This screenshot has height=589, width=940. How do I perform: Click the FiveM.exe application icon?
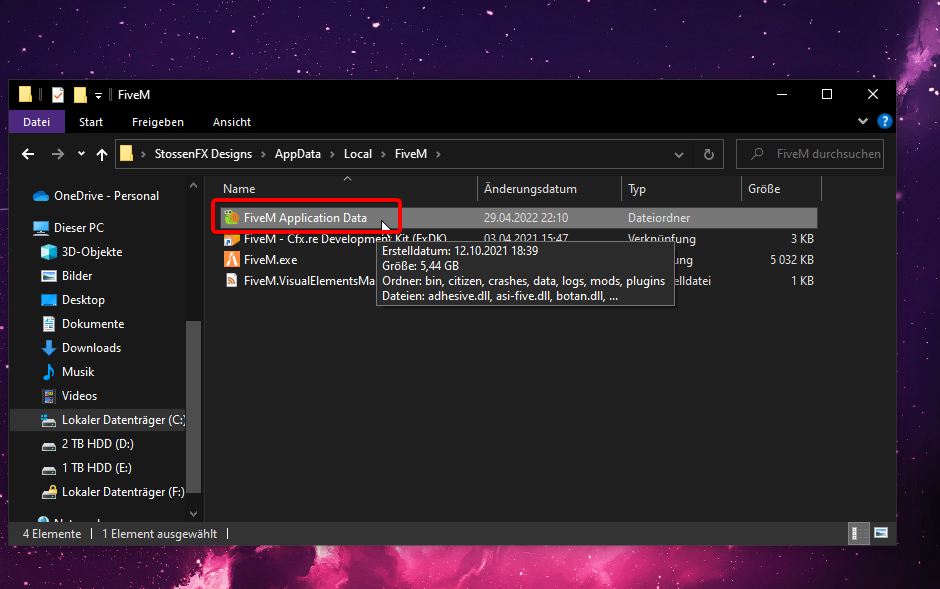[231, 260]
